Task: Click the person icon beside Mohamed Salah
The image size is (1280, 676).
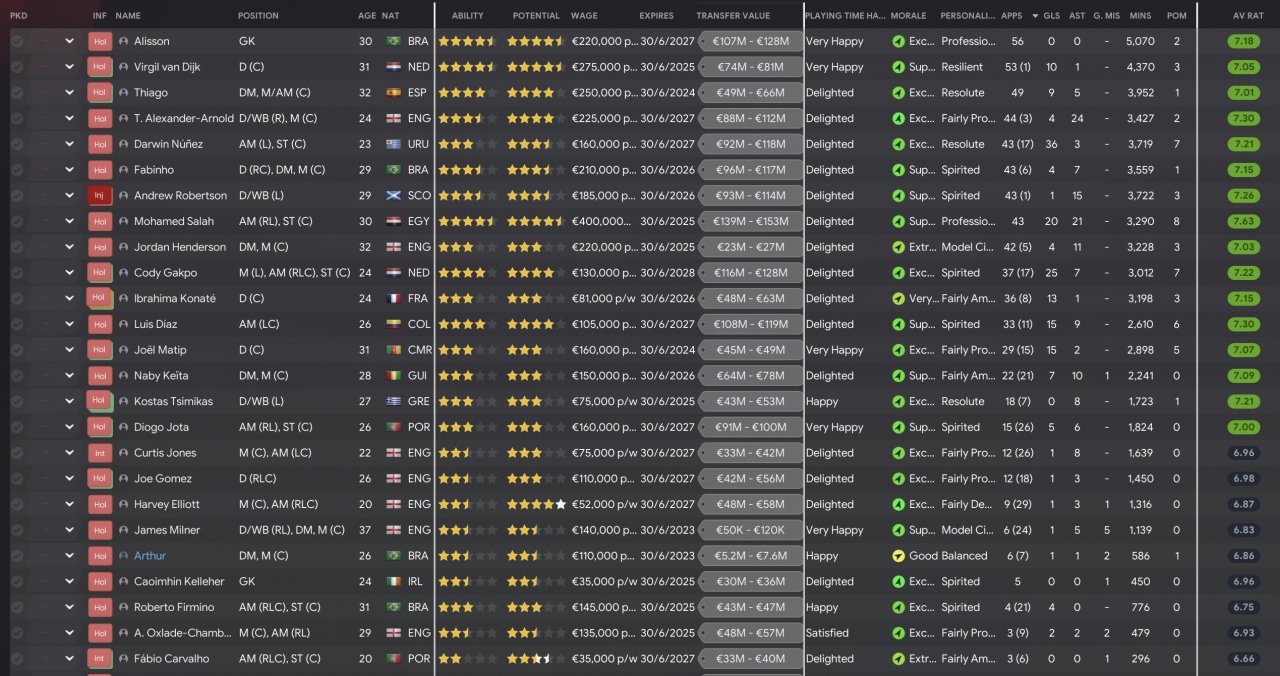Action: (124, 221)
